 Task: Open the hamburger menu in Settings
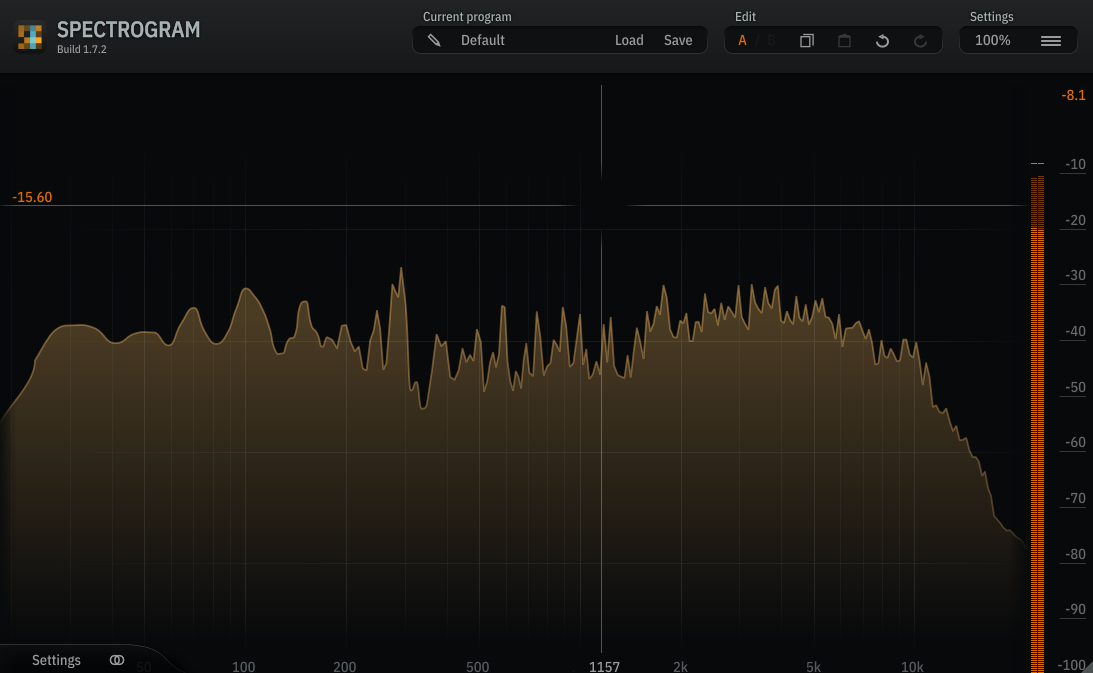(x=1050, y=41)
